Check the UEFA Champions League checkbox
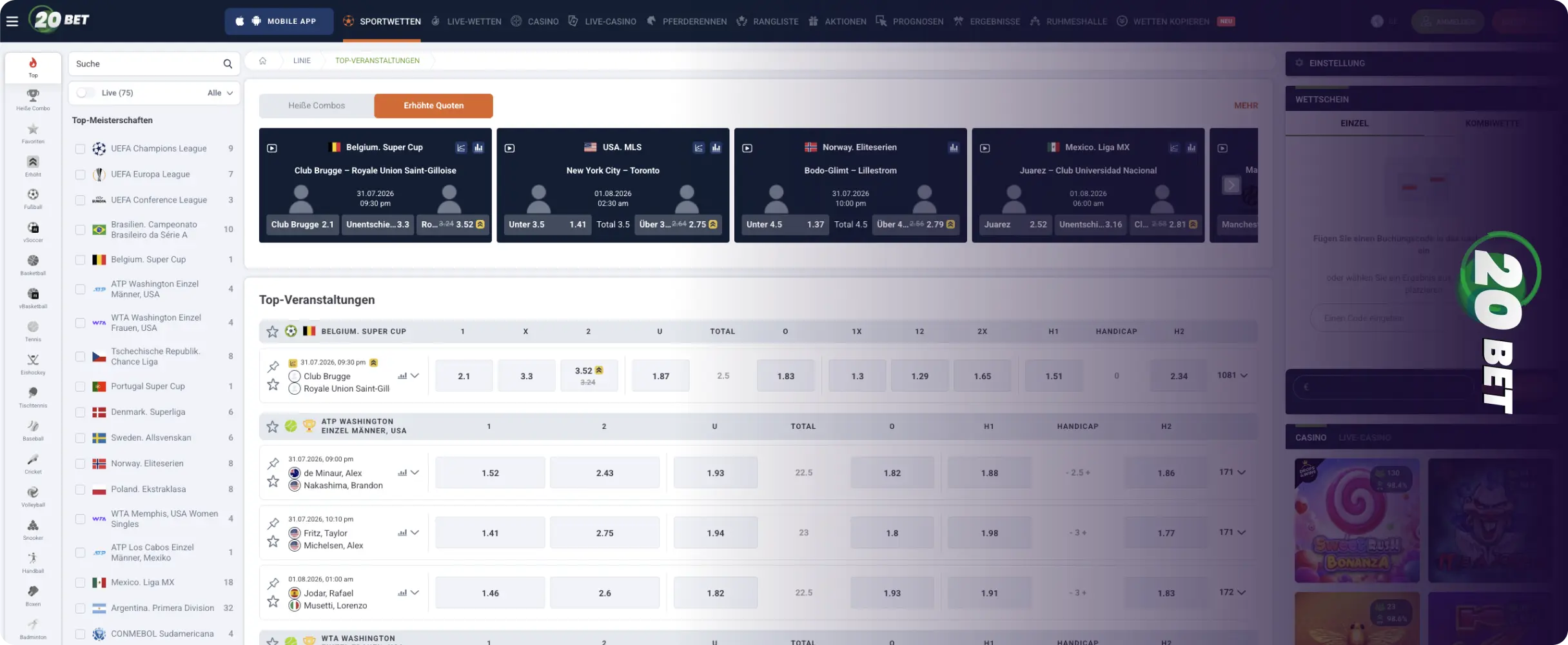The height and width of the screenshot is (645, 1568). (80, 149)
